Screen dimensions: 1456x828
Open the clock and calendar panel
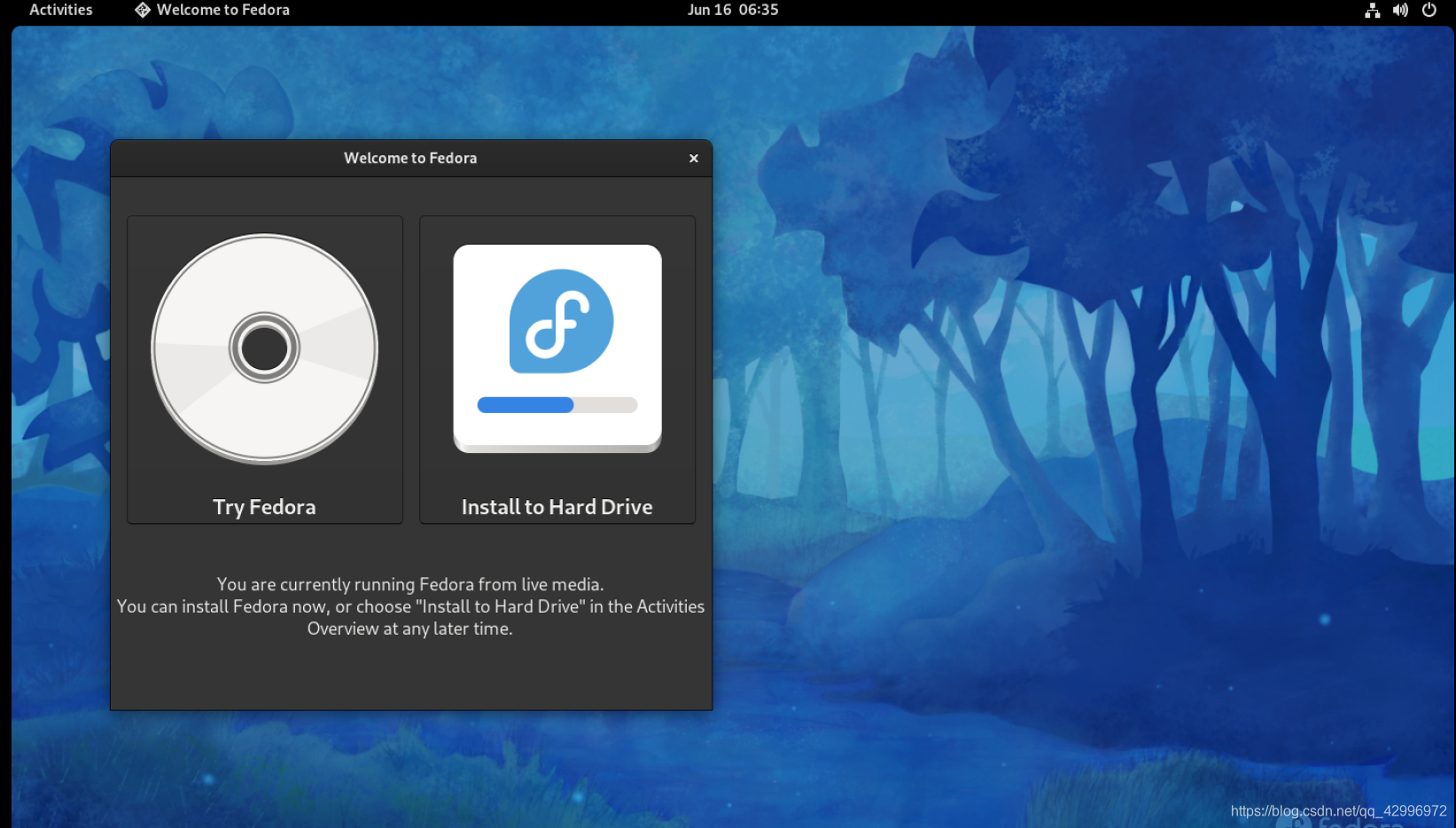733,10
